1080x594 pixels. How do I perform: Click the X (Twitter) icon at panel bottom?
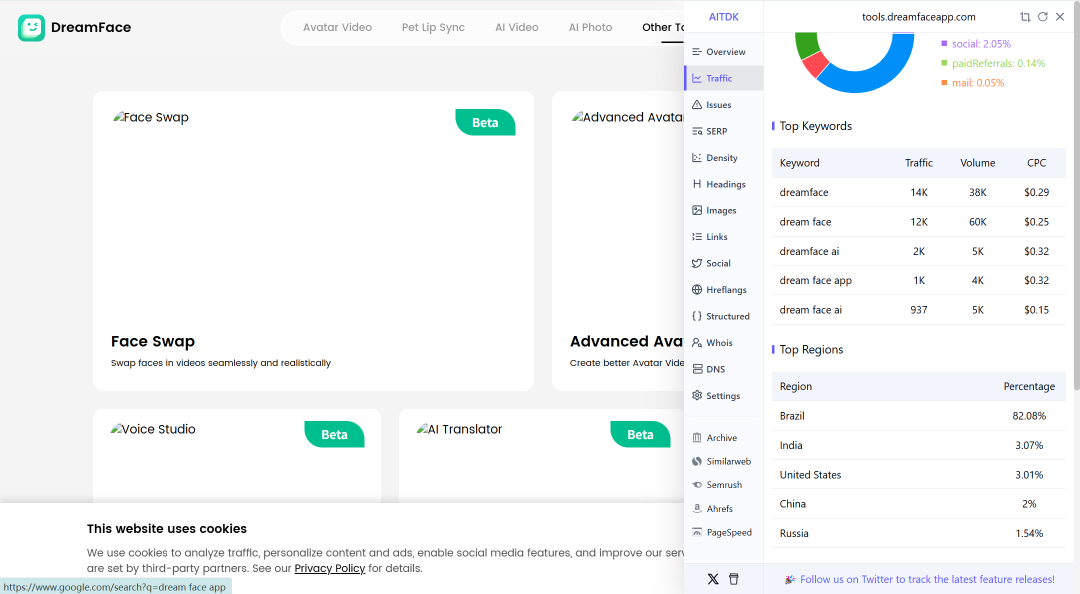(x=713, y=580)
